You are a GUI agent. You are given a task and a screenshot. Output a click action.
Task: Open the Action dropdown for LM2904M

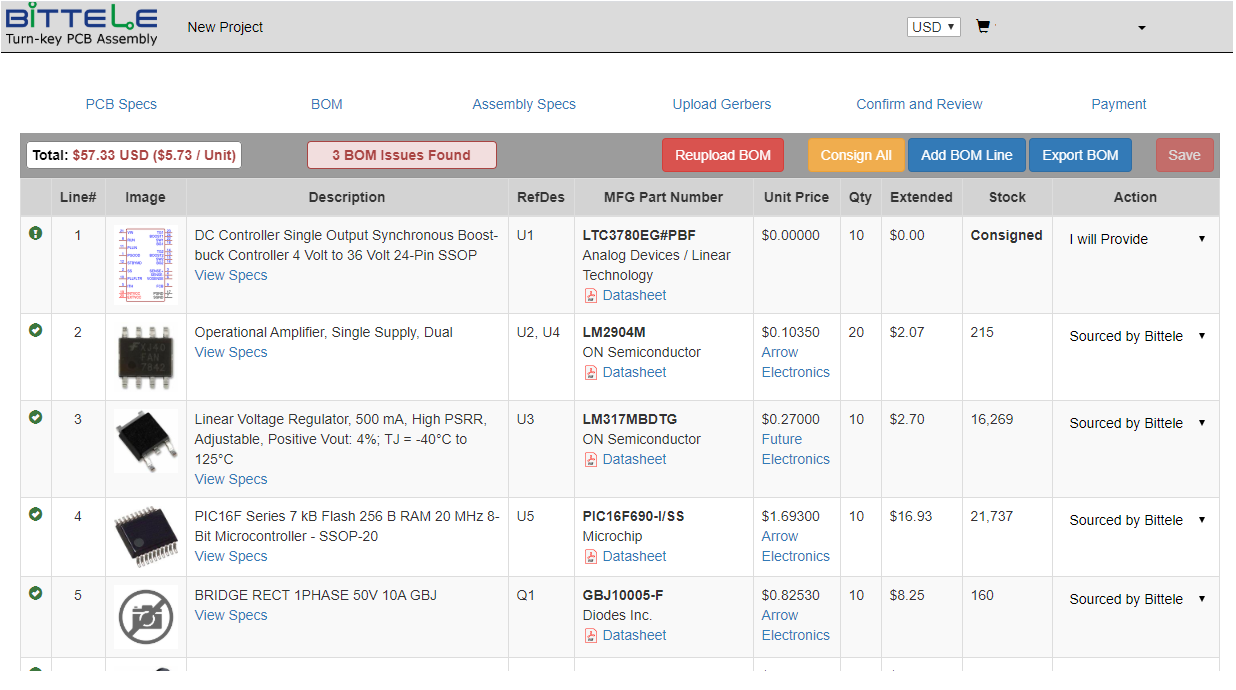(x=1136, y=336)
